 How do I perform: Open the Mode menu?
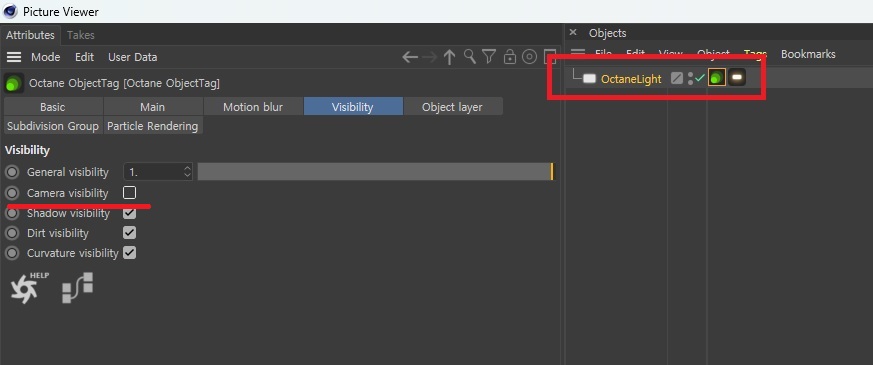[46, 57]
